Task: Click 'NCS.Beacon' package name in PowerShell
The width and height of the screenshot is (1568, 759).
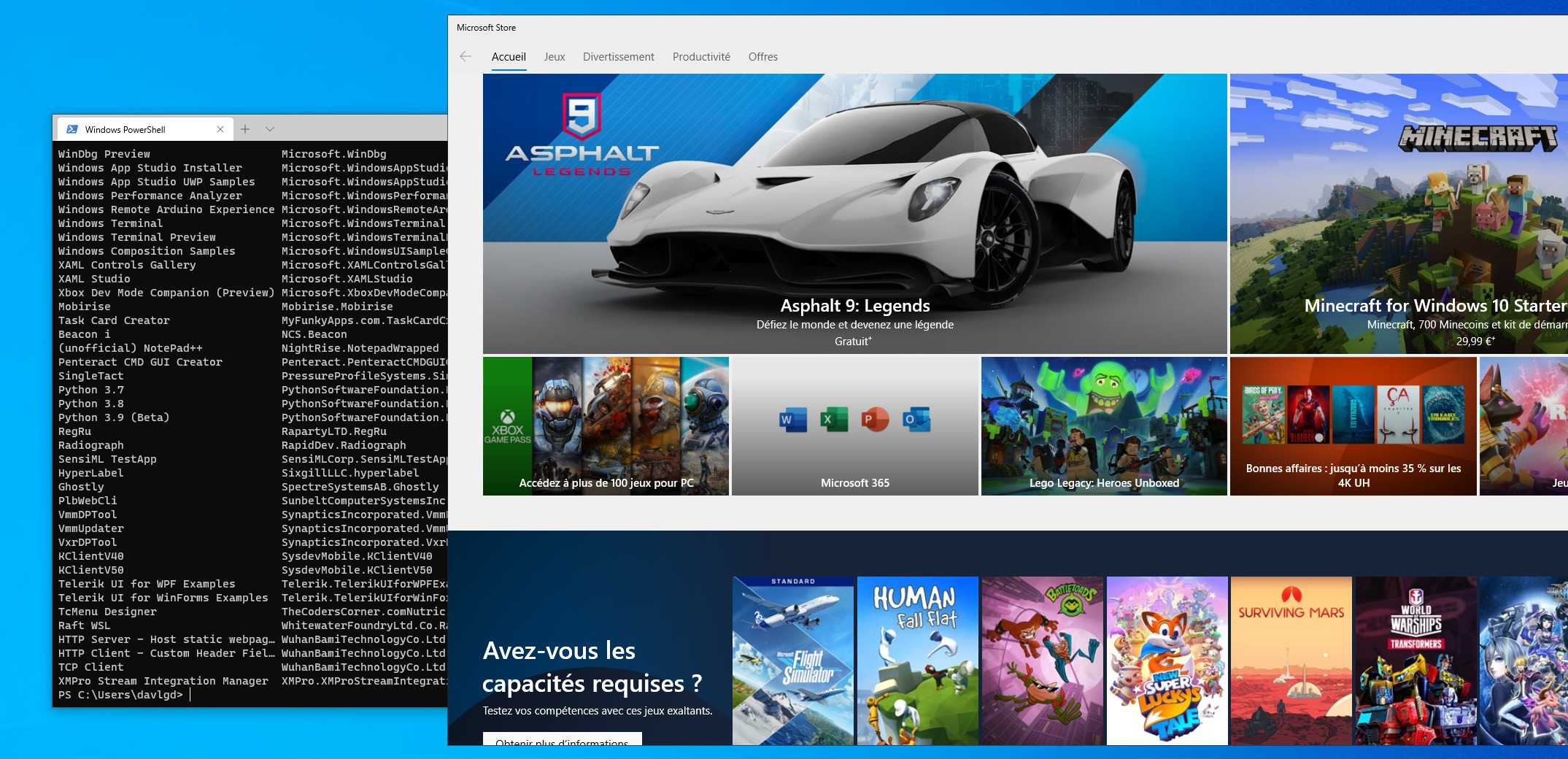Action: [x=314, y=334]
